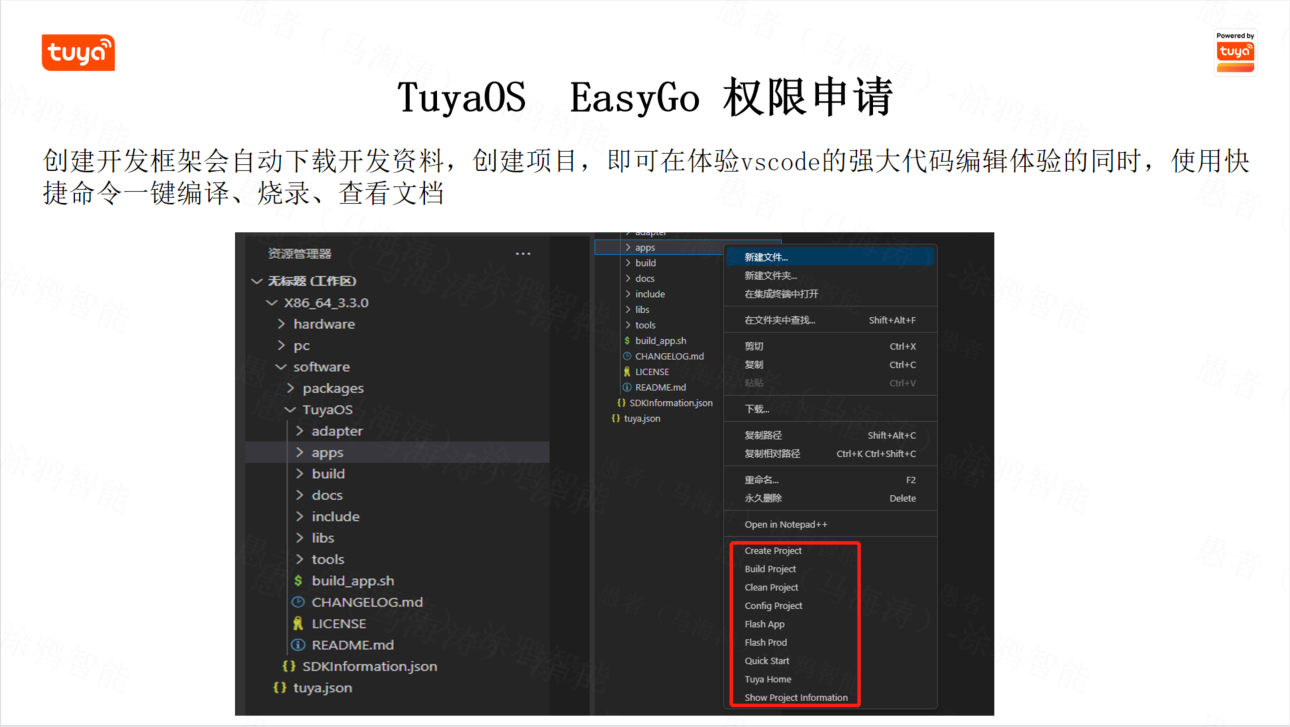Click the "Powered by tuya" badge
Screen dimensions: 1290x727
click(1235, 52)
